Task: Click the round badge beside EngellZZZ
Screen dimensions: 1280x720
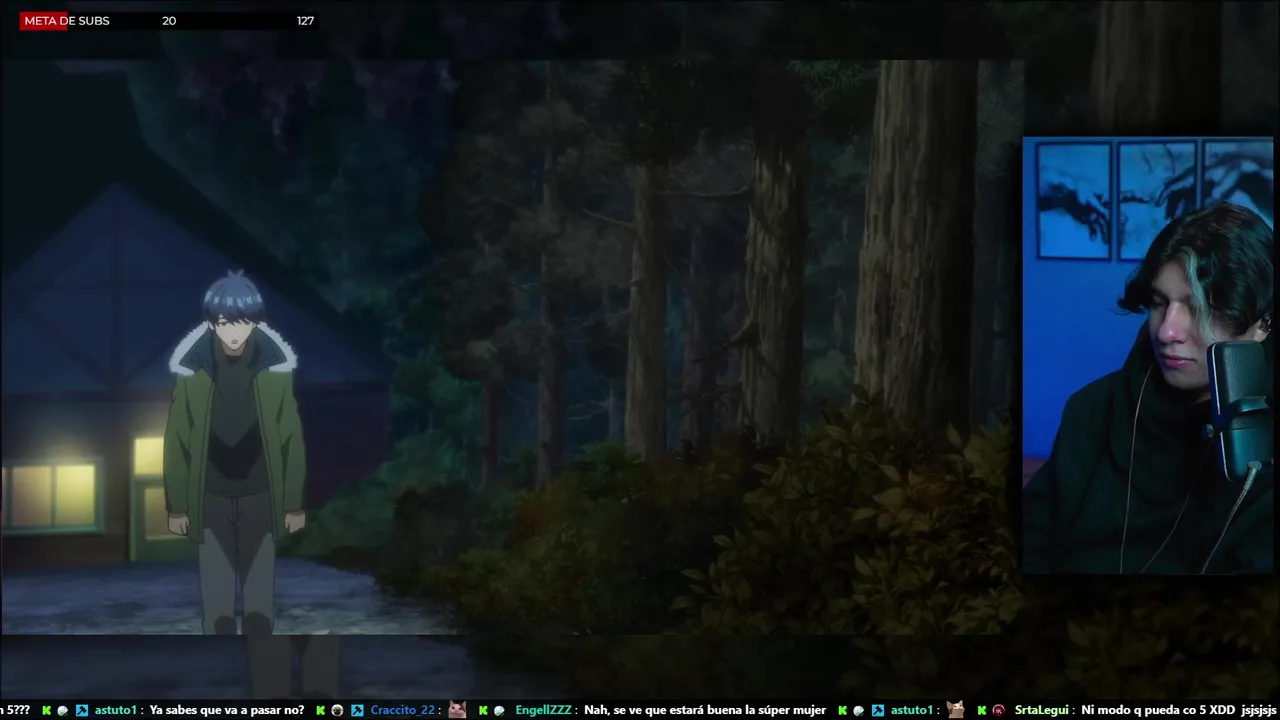Action: [x=499, y=710]
